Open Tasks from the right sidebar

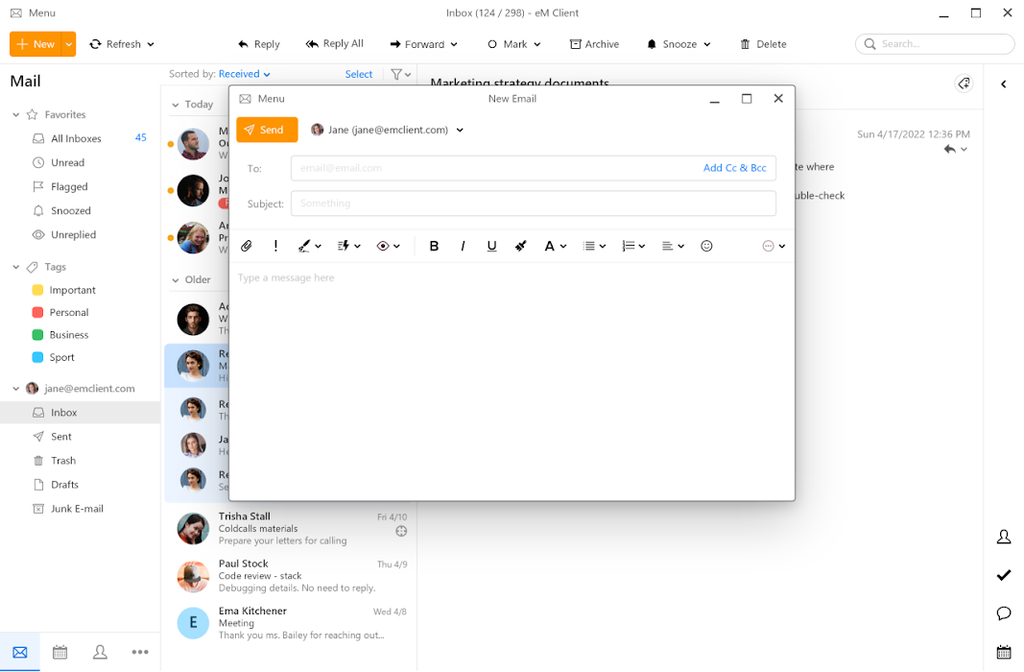click(x=1003, y=575)
